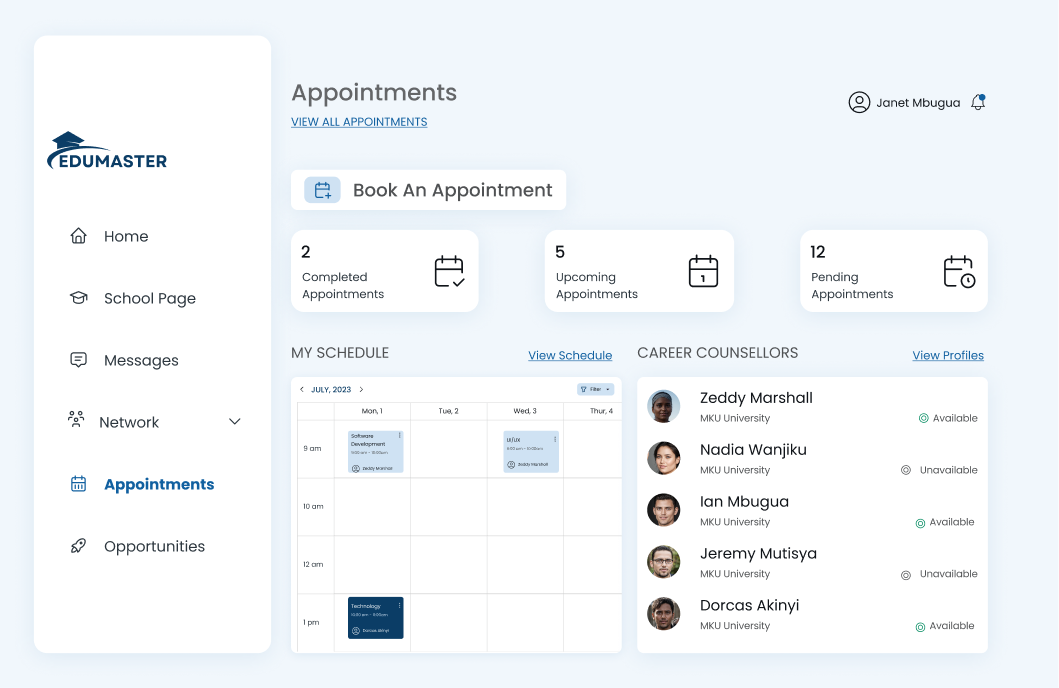Click the Messages chat icon
Viewport: 1059px width, 688px height.
pos(78,359)
